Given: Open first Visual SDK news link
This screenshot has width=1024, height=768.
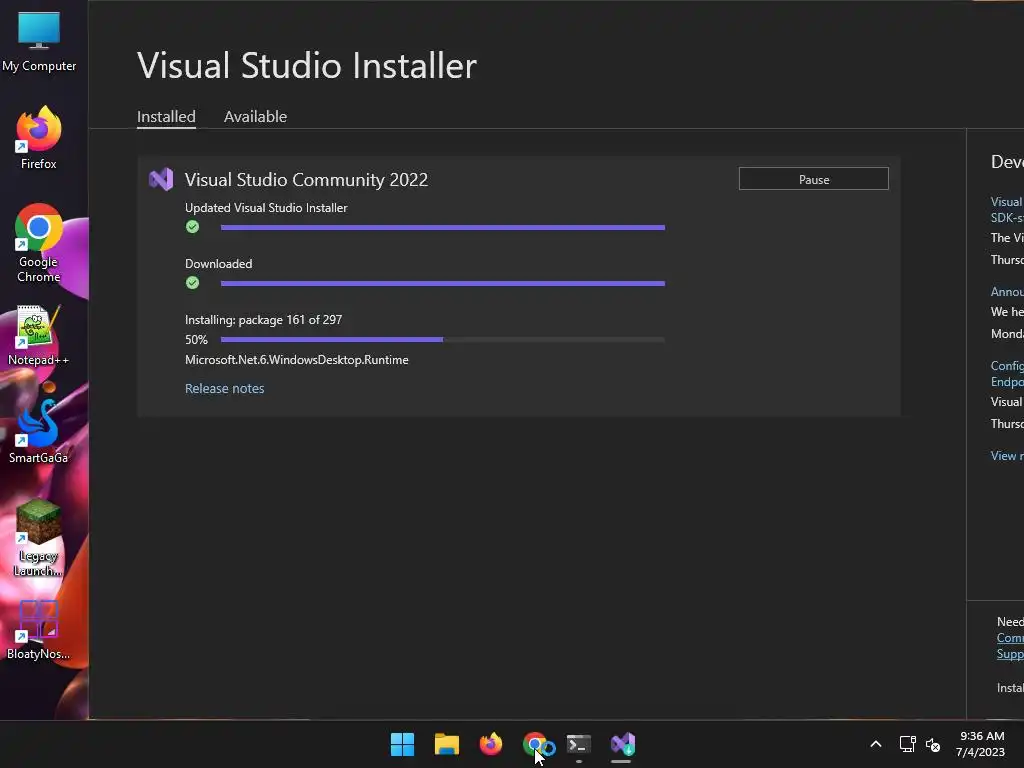Looking at the screenshot, I should [1007, 210].
